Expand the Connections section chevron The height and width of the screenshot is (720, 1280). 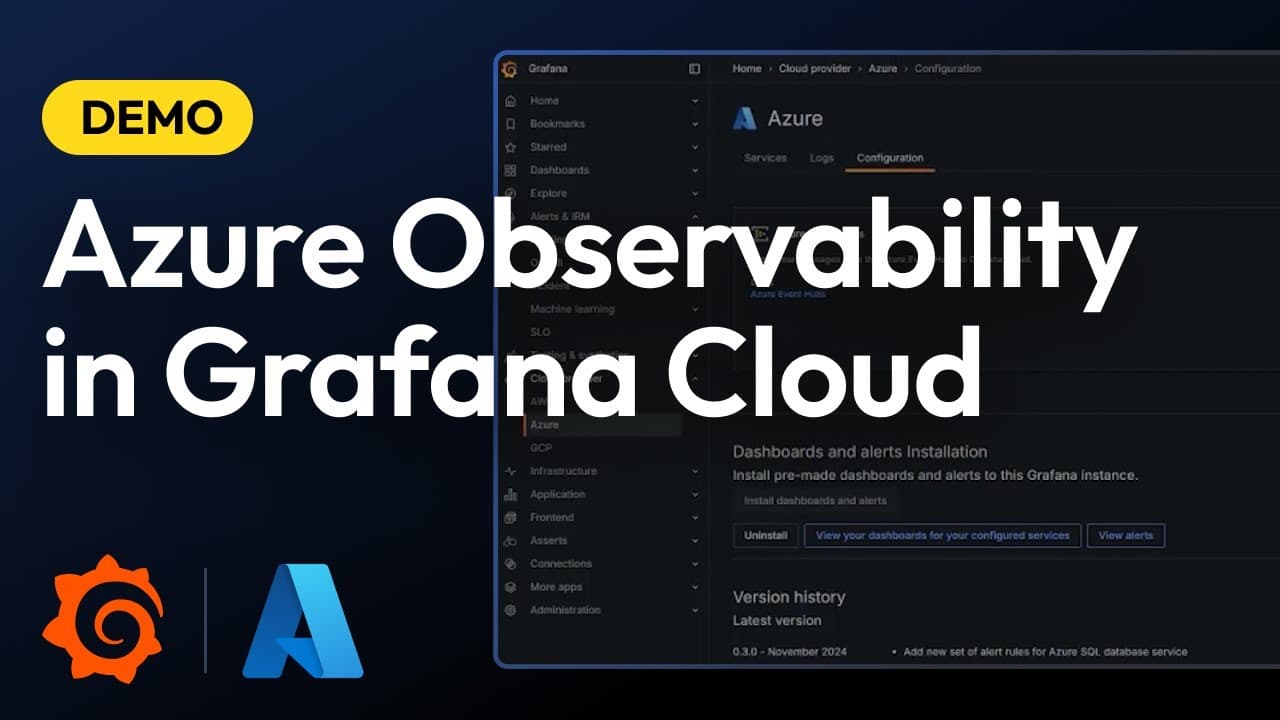pos(695,564)
